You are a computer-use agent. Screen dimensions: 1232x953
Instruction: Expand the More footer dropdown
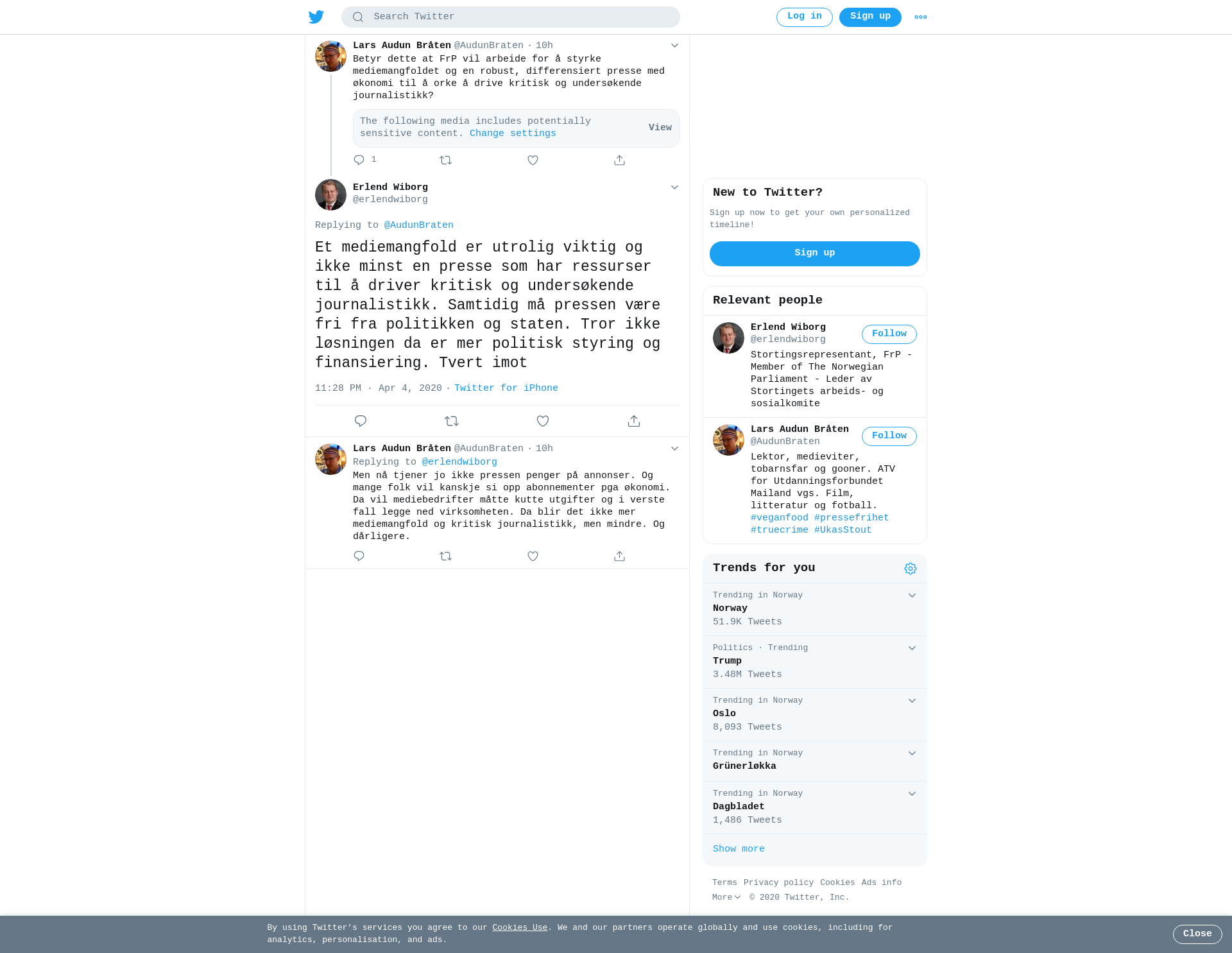[726, 897]
